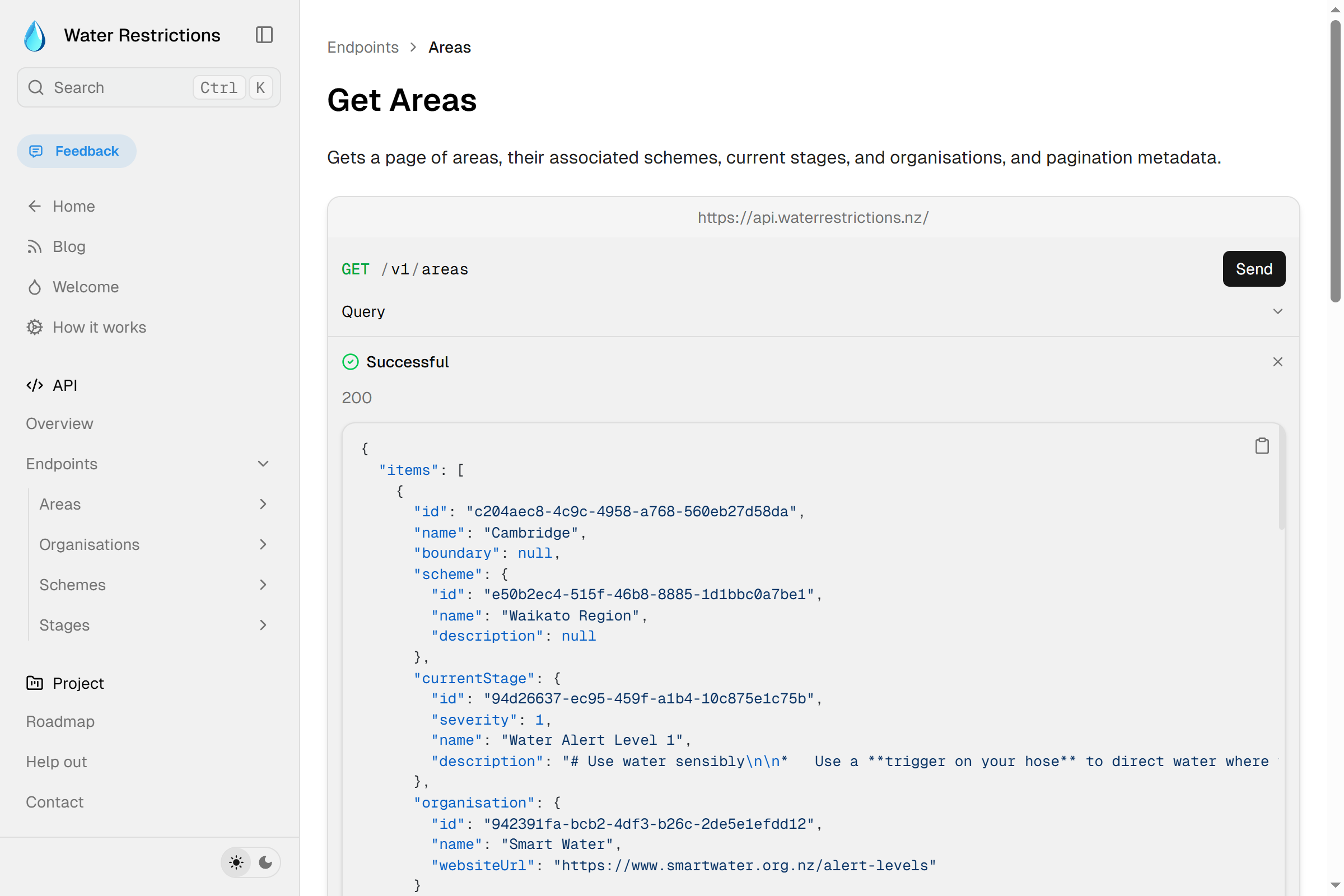Copy the JSON response using the clipboard icon
The width and height of the screenshot is (1344, 896).
coord(1262,446)
